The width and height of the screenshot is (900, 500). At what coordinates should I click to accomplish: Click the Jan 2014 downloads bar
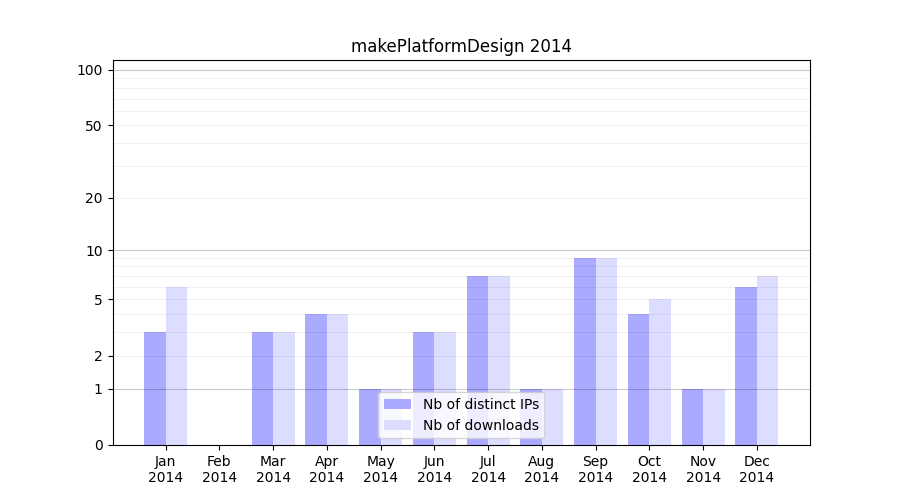point(177,366)
